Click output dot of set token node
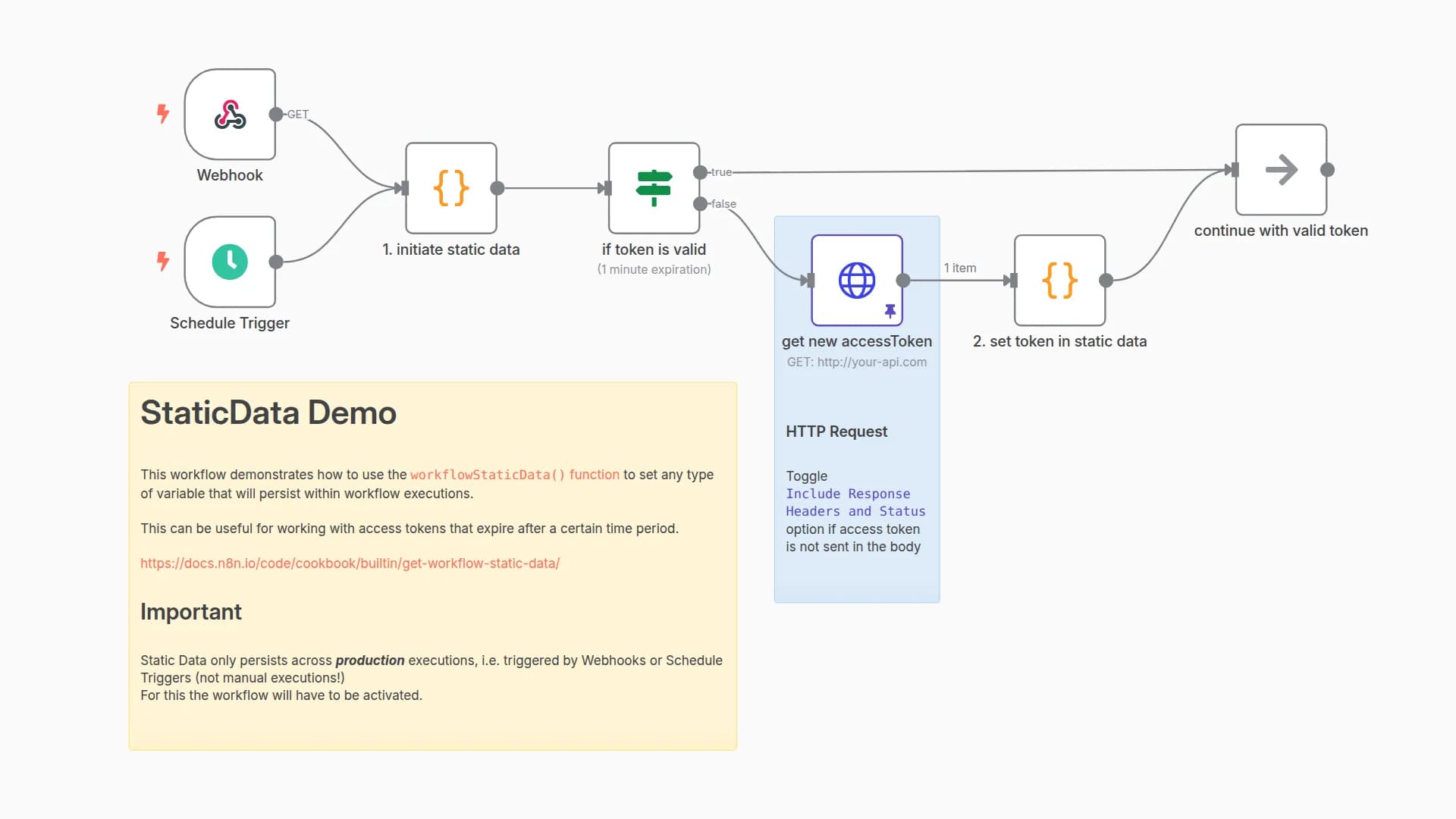The height and width of the screenshot is (819, 1456). (x=1106, y=281)
